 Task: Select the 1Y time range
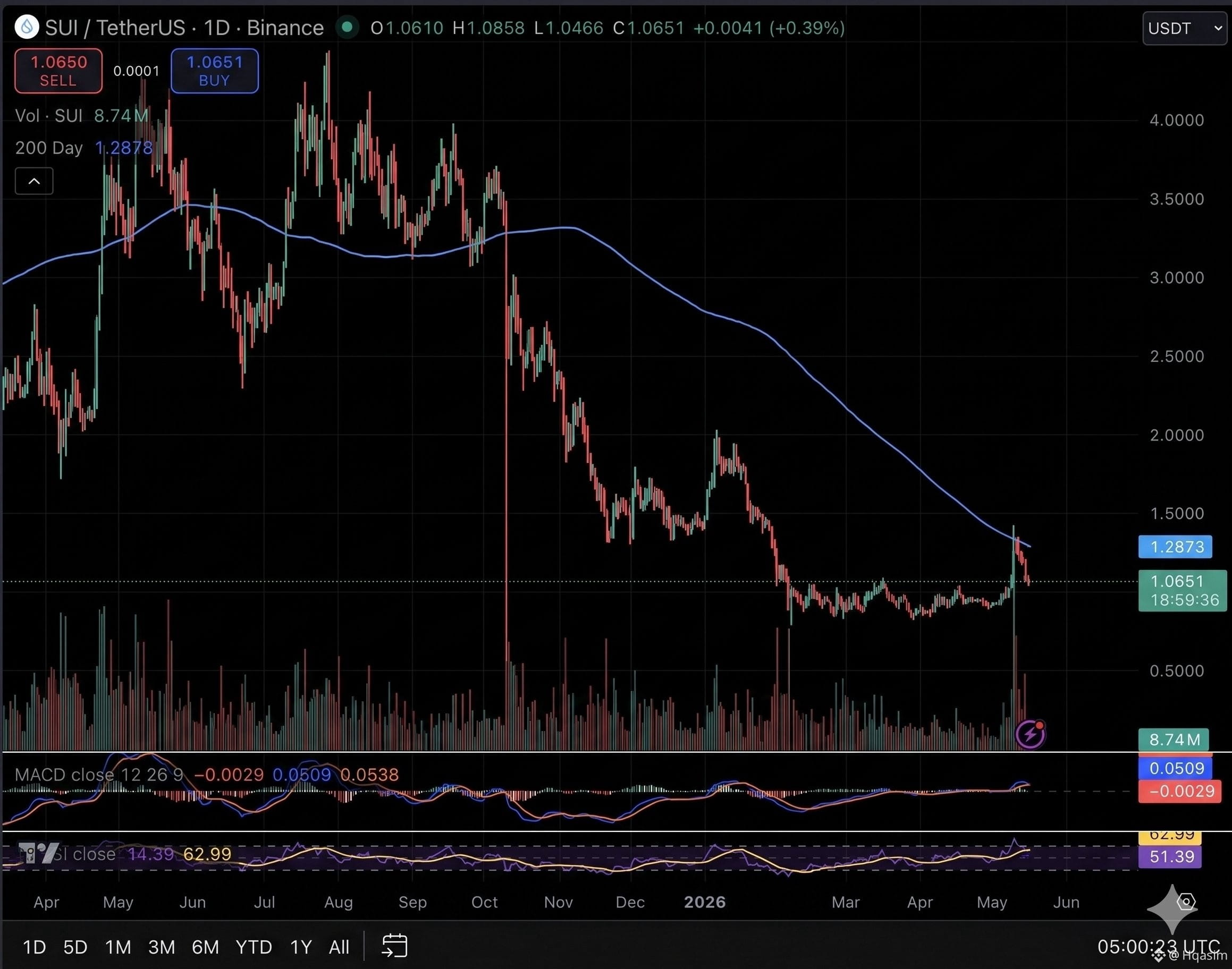[x=301, y=947]
